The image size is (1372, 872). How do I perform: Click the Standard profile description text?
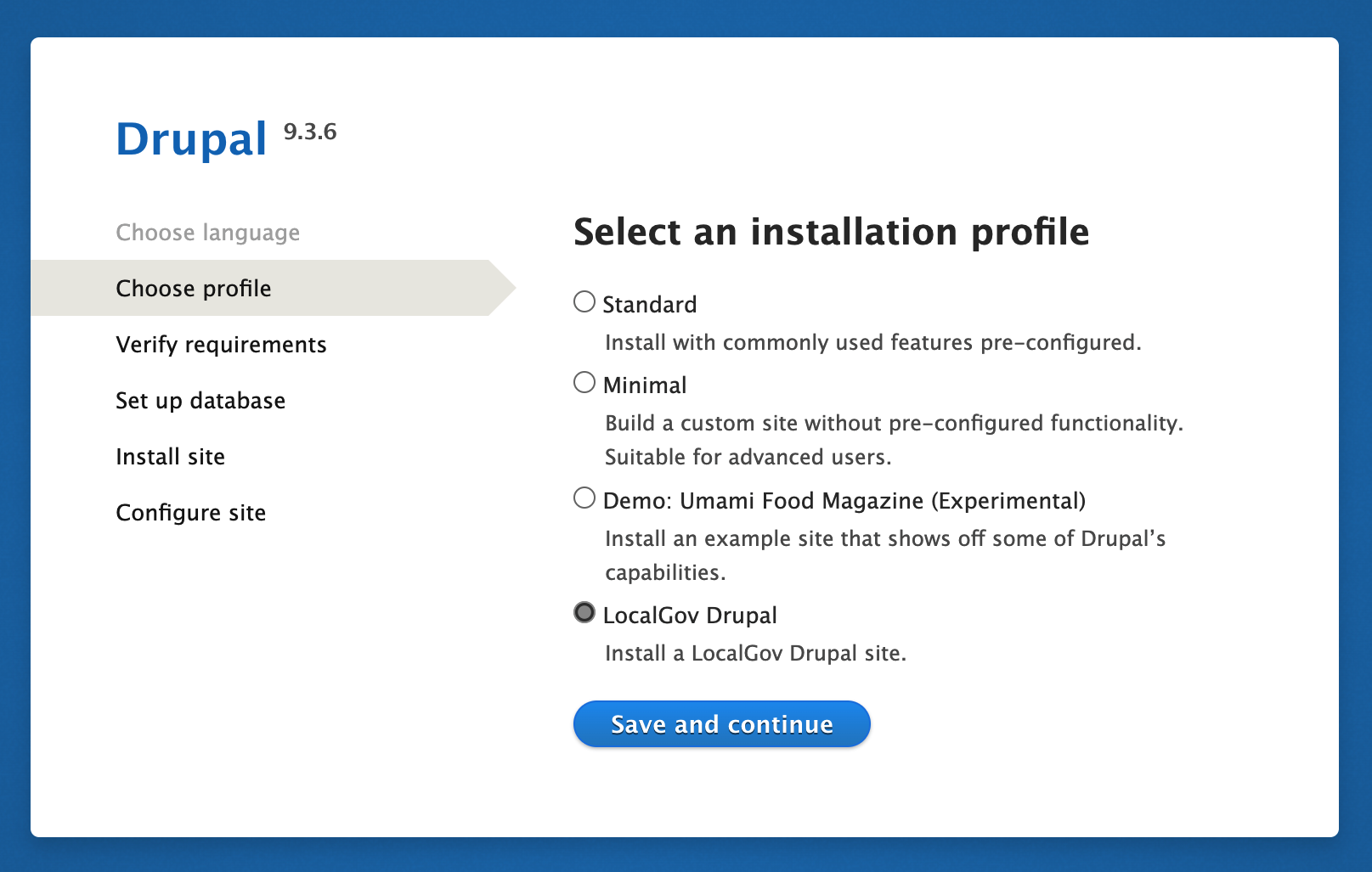pyautogui.click(x=873, y=342)
